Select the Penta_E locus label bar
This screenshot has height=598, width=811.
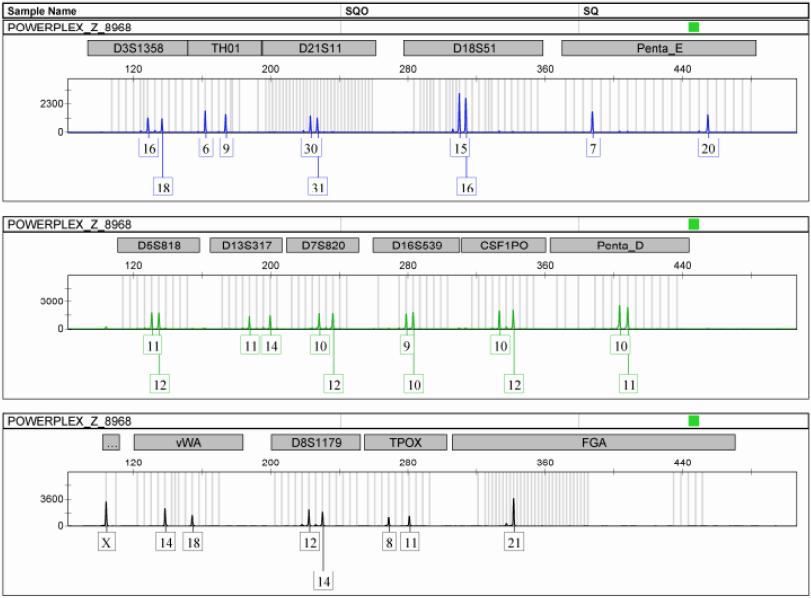(x=658, y=48)
